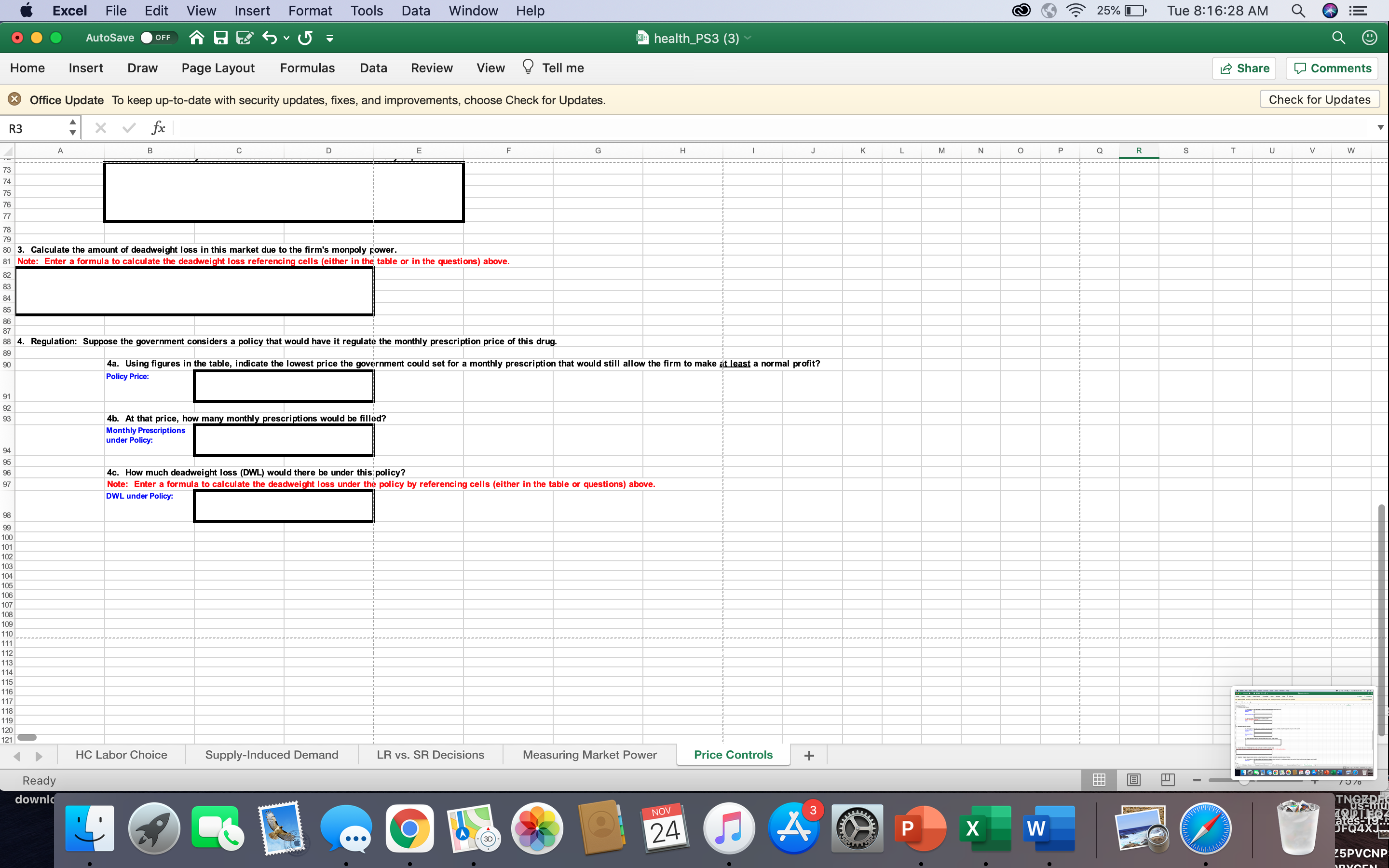Expand the formula bar with the right-edge arrow
The image size is (1389, 868).
1380,127
